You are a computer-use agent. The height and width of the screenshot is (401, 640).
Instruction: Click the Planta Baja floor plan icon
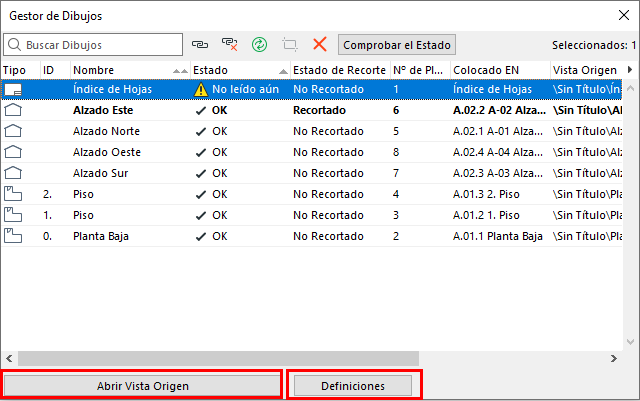13,236
